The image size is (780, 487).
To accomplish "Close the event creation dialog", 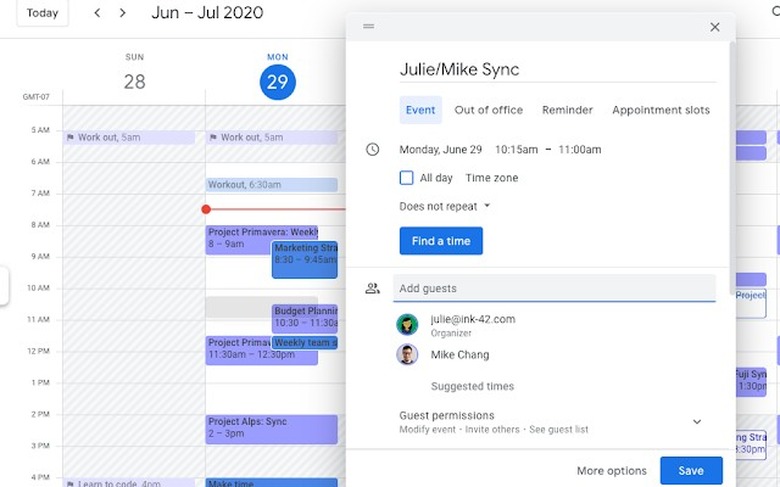I will [x=714, y=27].
